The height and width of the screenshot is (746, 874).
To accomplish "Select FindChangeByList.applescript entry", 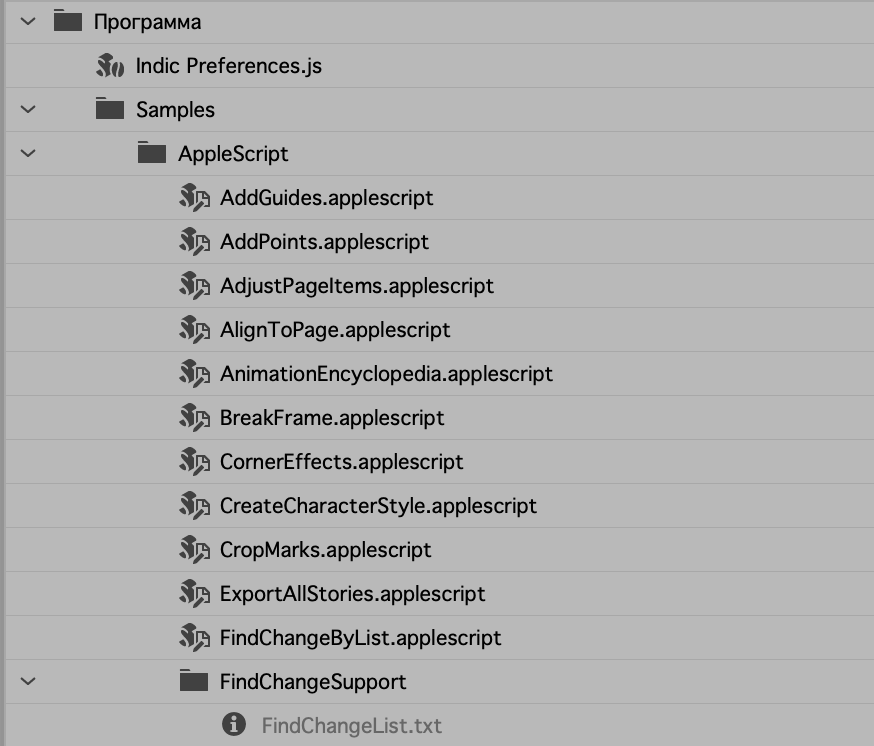I will [x=360, y=637].
